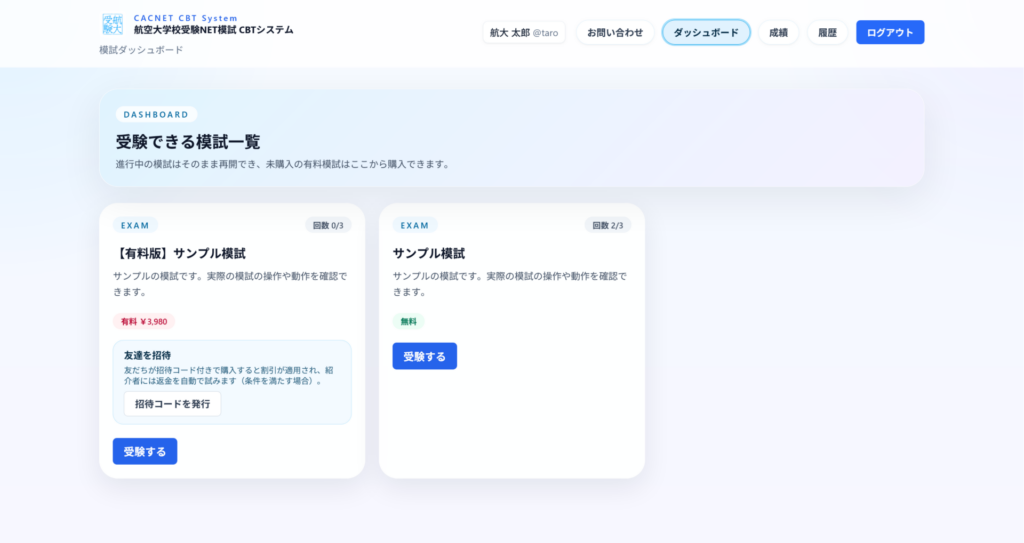Click the 有料 ¥3,980 price badge
The width and height of the screenshot is (1024, 543).
144,322
